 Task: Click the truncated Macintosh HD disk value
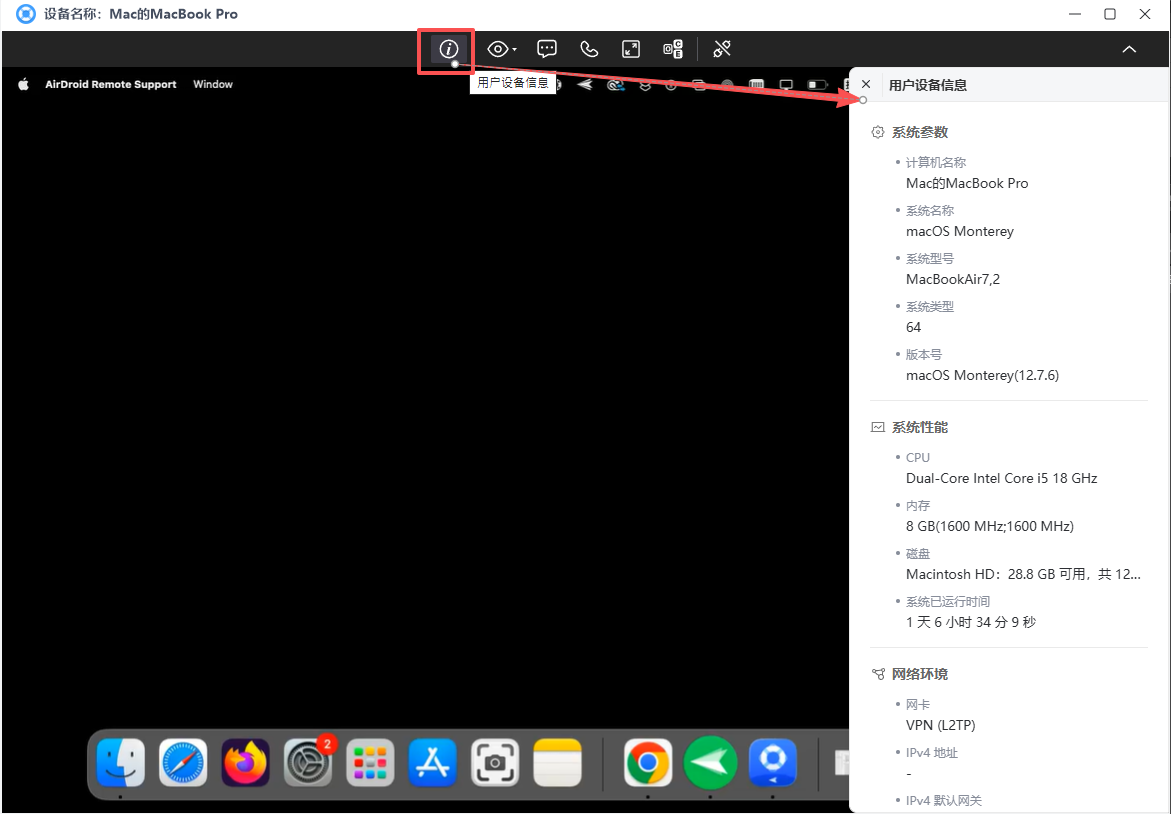[1023, 574]
